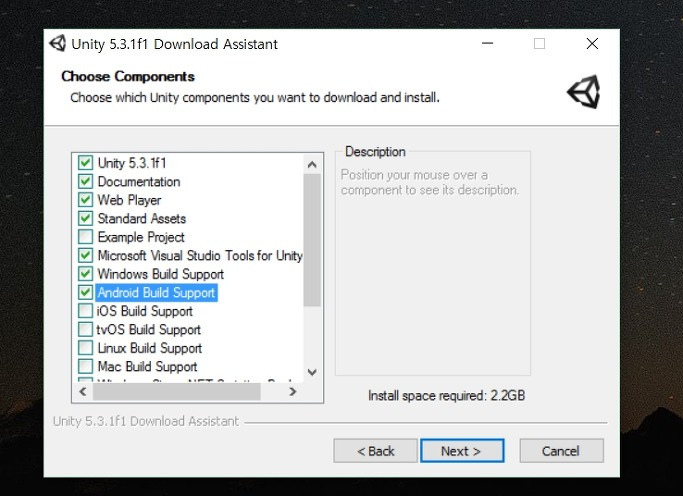Click the horizontal scroll right arrow
This screenshot has width=683, height=496.
pyautogui.click(x=293, y=391)
